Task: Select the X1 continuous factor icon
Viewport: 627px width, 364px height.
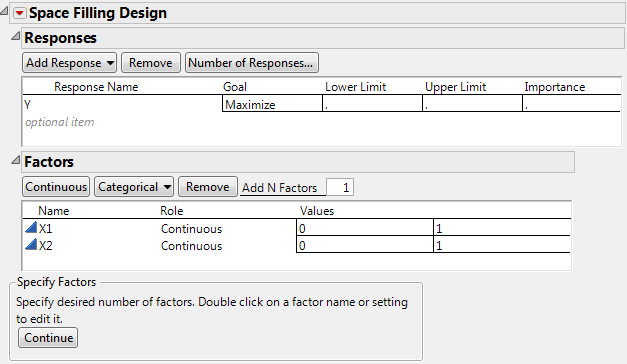Action: click(x=31, y=227)
